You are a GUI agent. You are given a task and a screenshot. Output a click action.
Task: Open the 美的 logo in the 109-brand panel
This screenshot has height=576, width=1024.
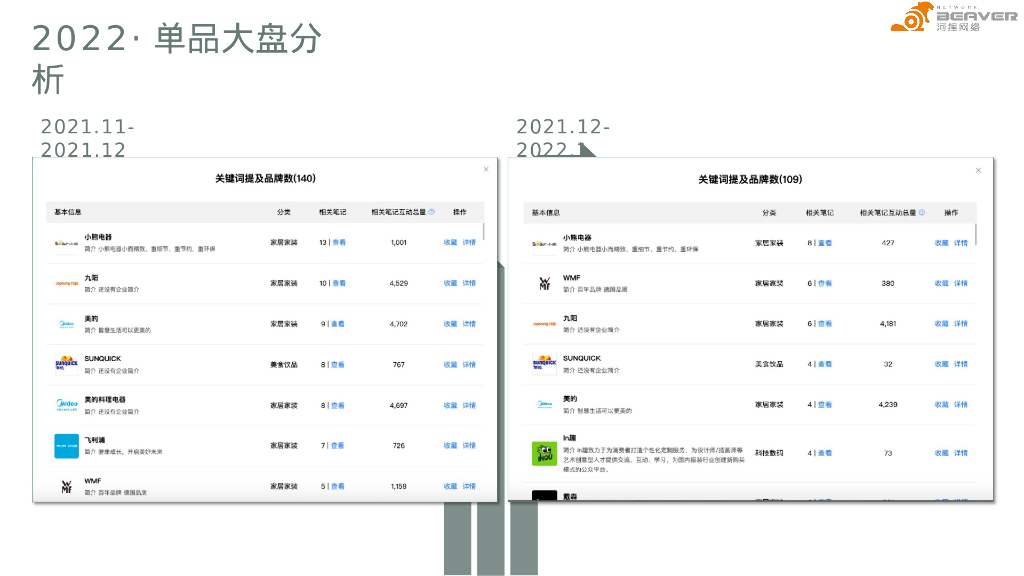click(x=545, y=404)
